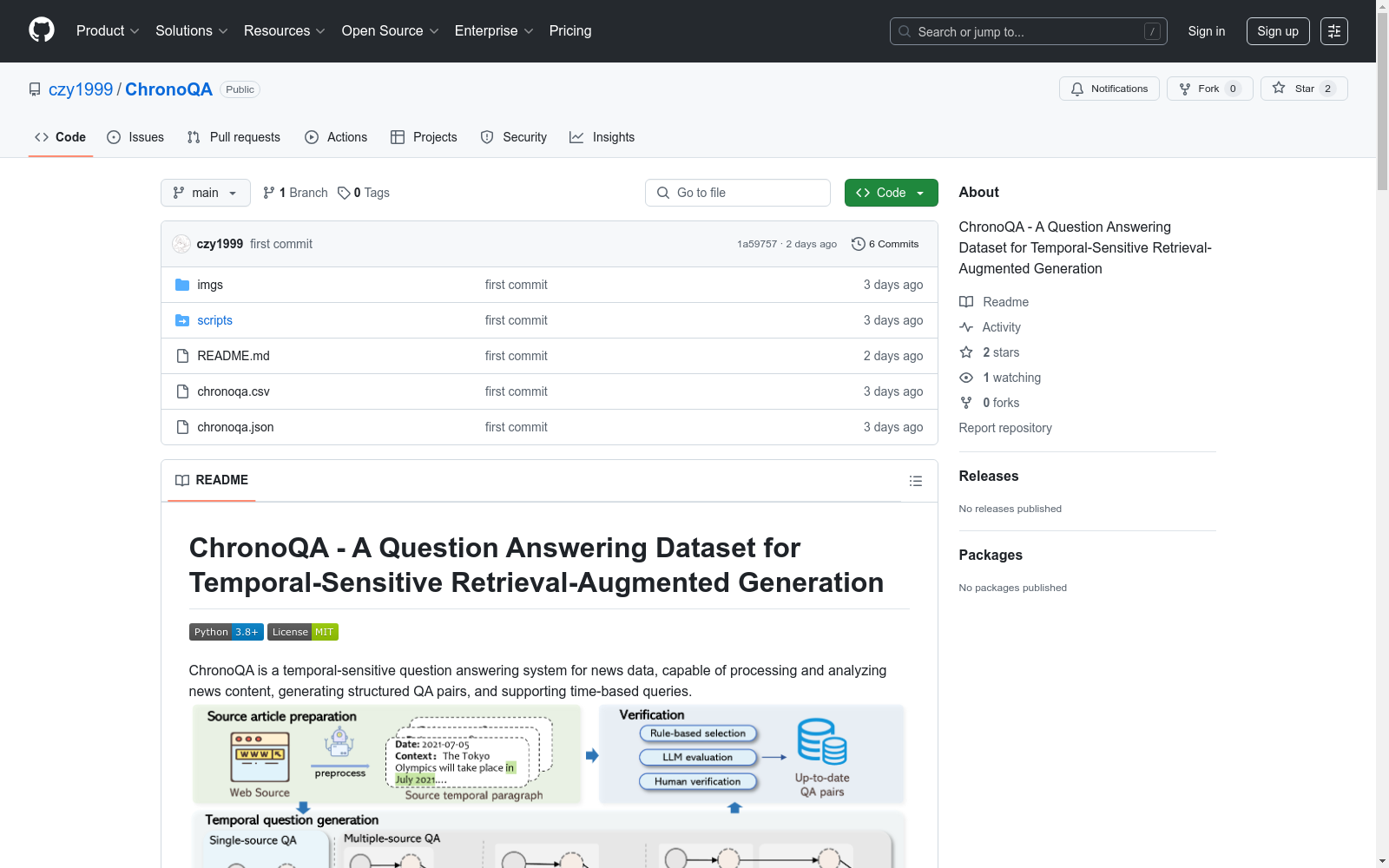Open the main branch selector dropdown
Viewport: 1389px width, 868px height.
[x=206, y=193]
